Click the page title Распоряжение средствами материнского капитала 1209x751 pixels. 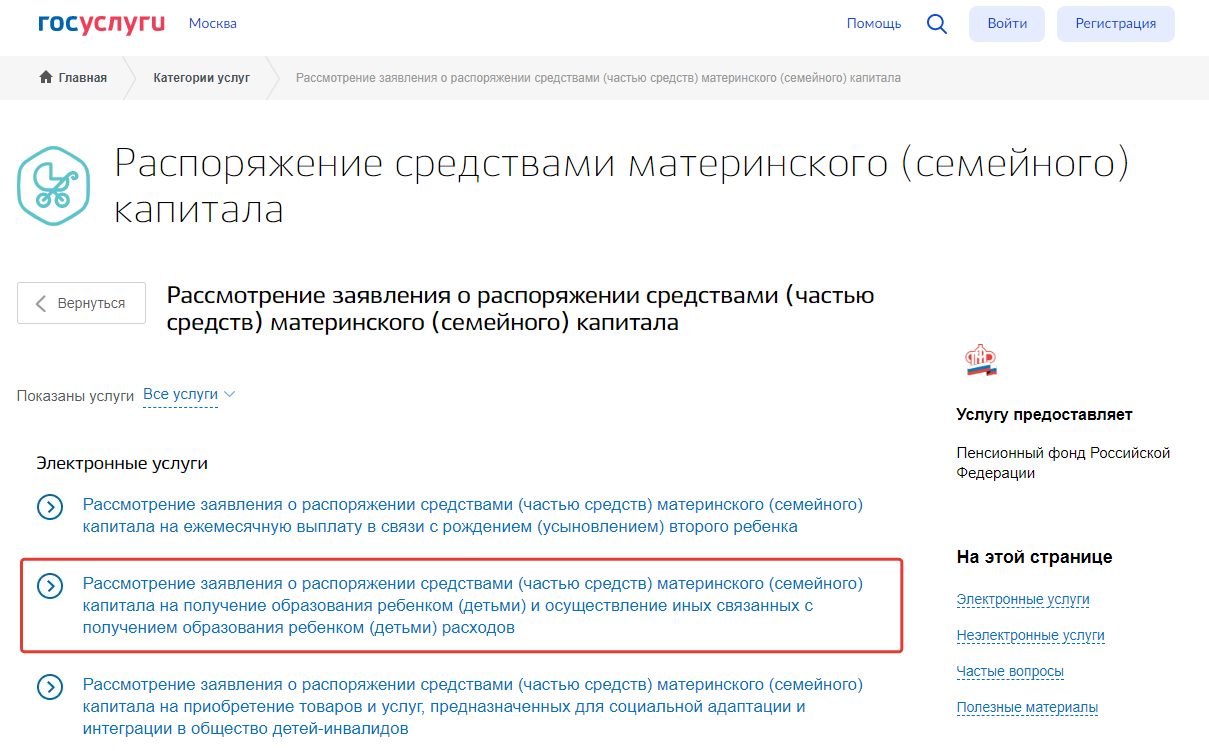[x=622, y=186]
